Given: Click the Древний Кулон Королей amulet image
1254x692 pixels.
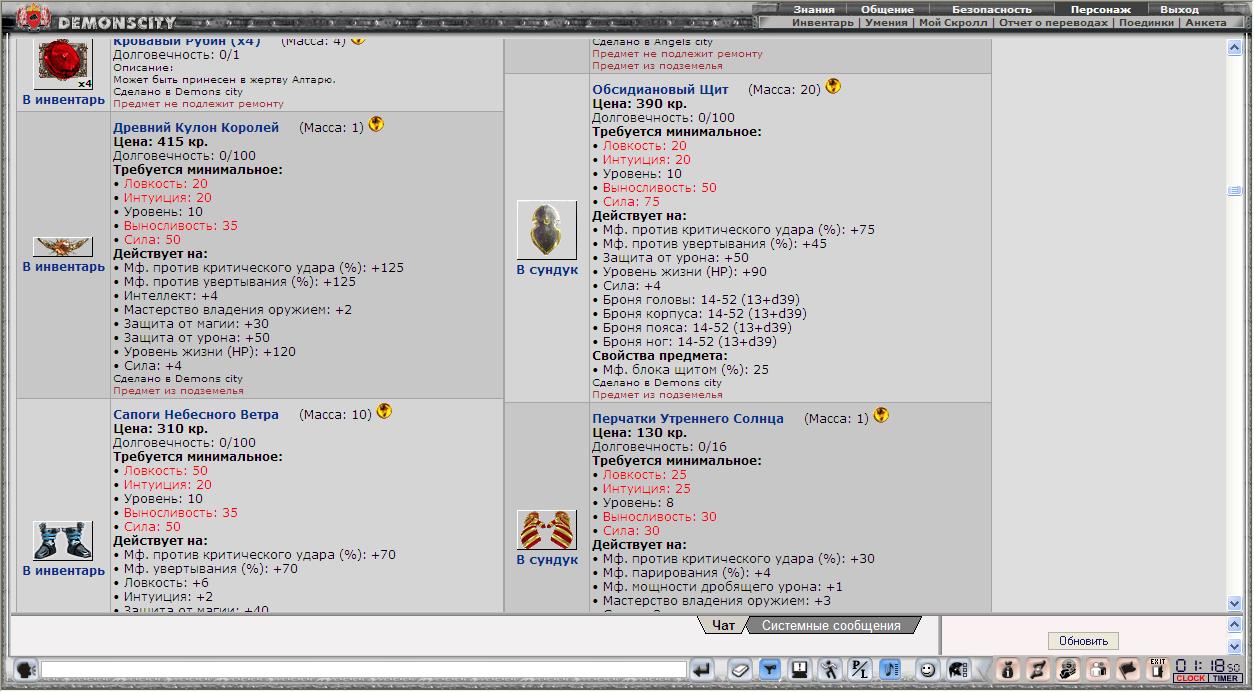Looking at the screenshot, I should [x=63, y=247].
